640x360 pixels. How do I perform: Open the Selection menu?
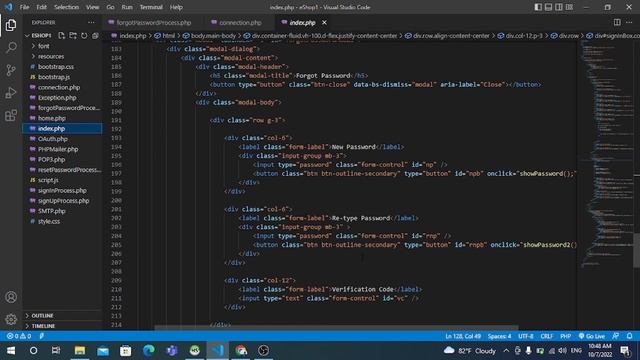tap(67, 7)
